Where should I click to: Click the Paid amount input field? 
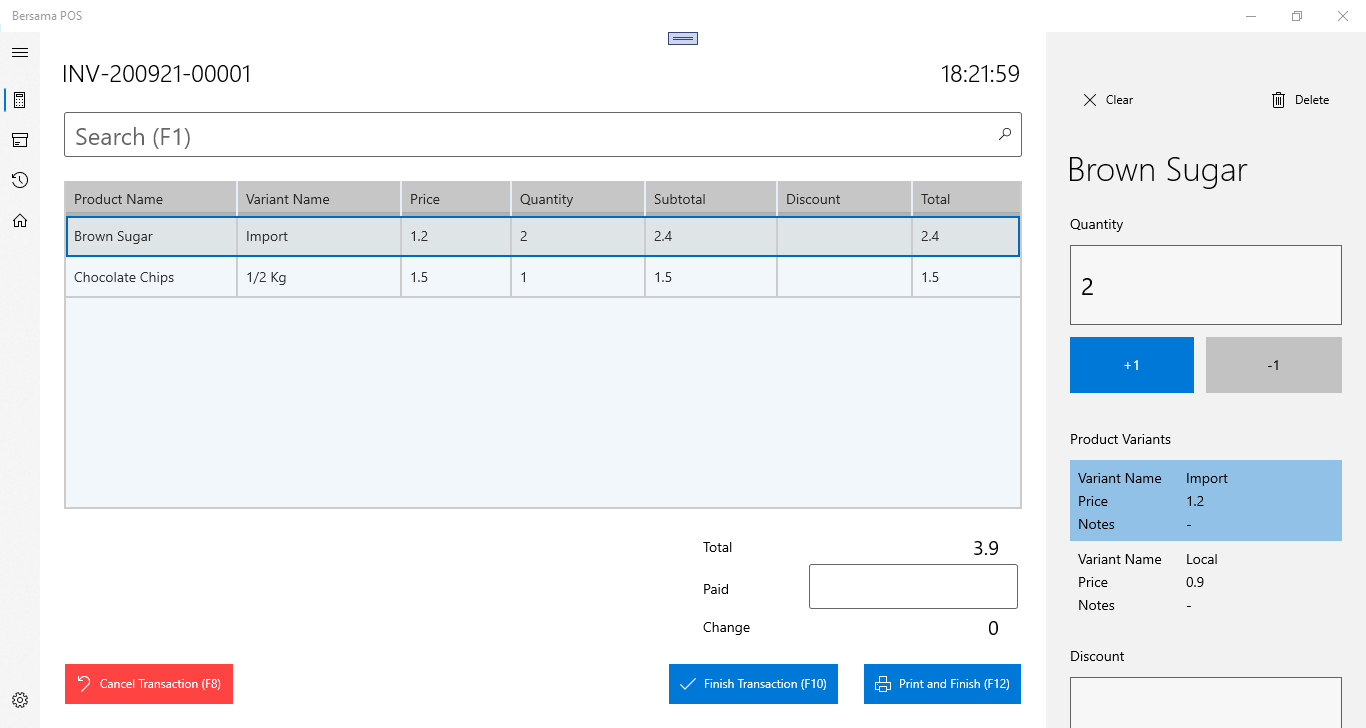(x=912, y=587)
